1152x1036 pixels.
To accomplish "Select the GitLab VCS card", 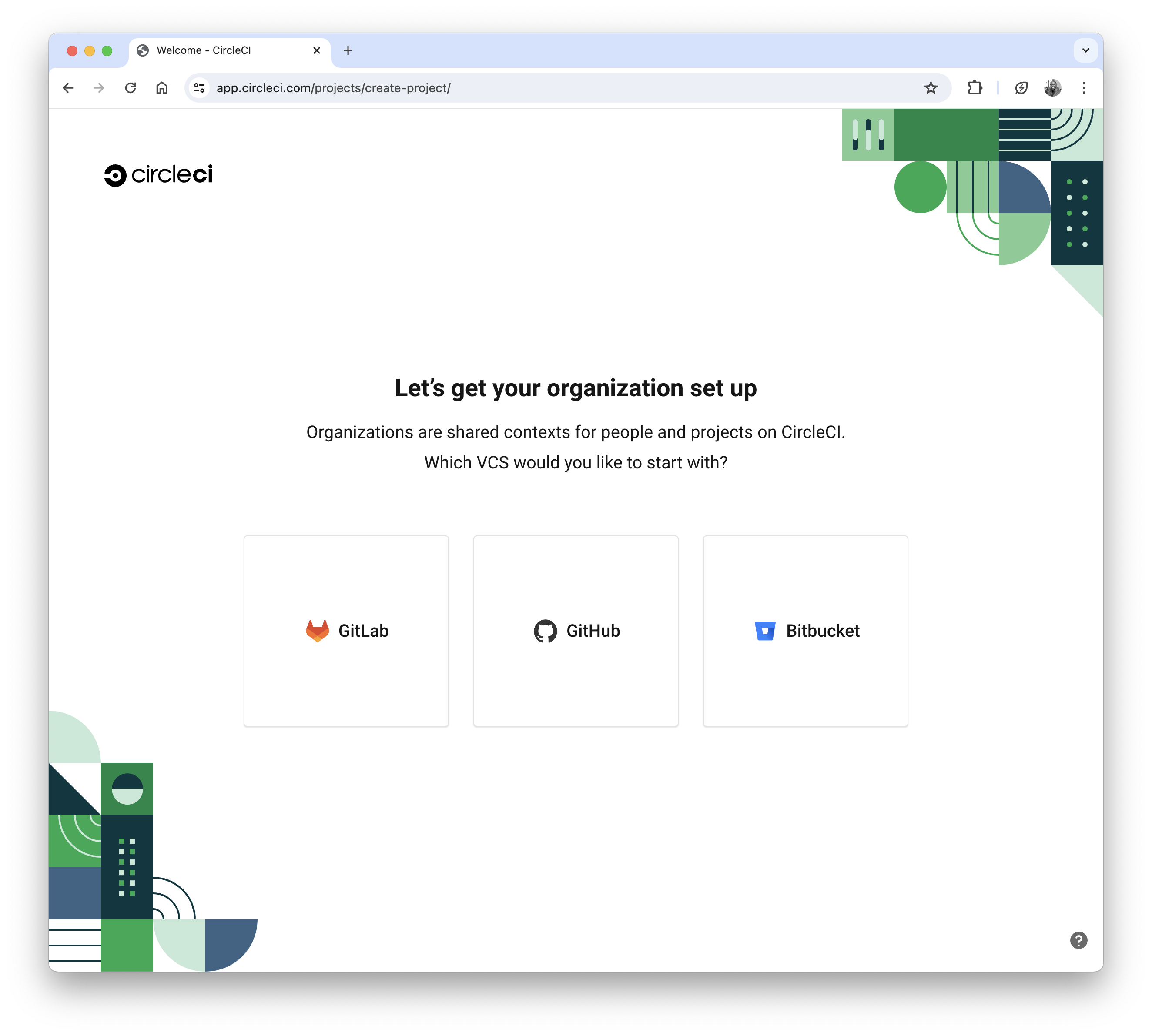I will coord(346,631).
